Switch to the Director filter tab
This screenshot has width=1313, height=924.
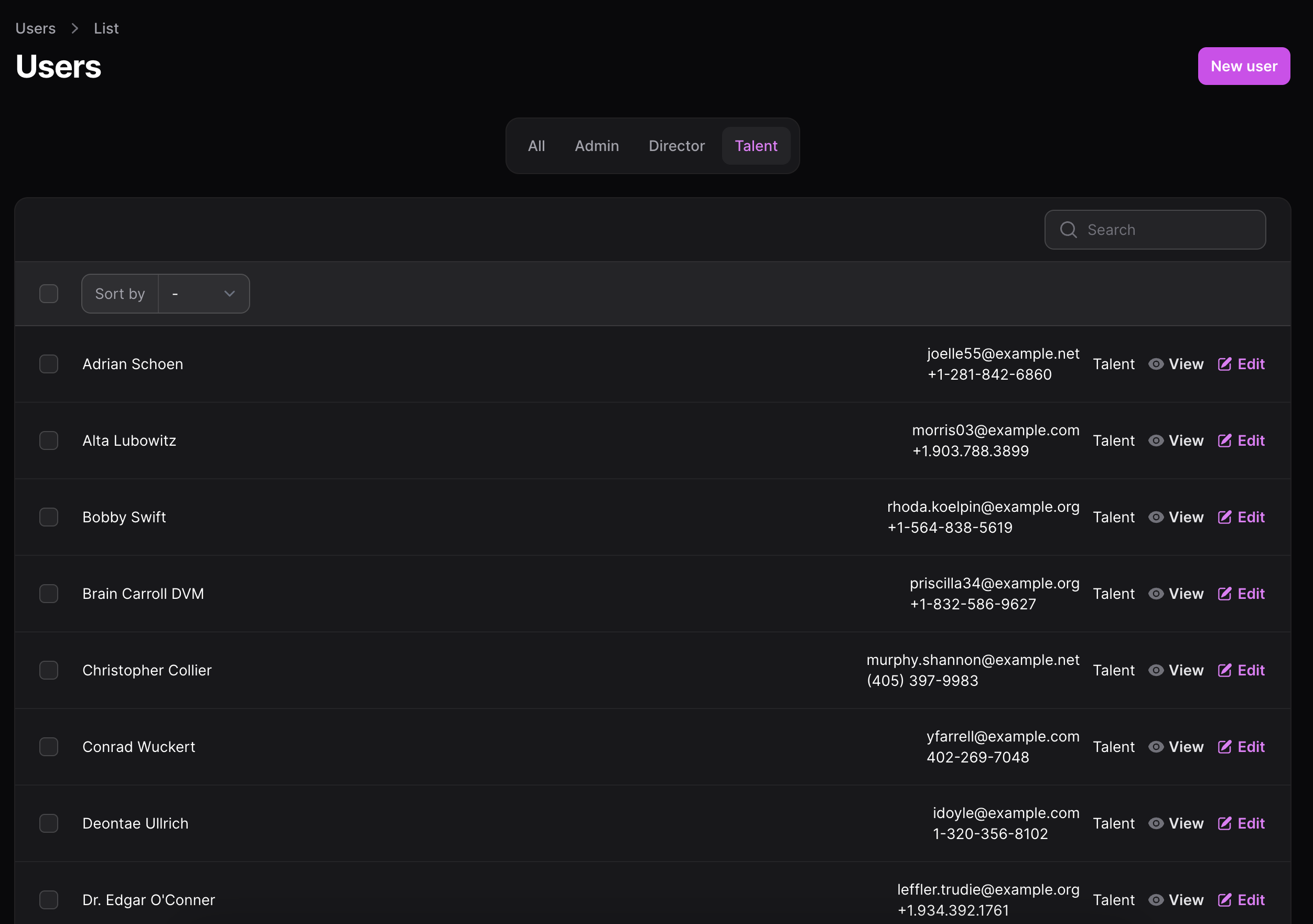676,146
